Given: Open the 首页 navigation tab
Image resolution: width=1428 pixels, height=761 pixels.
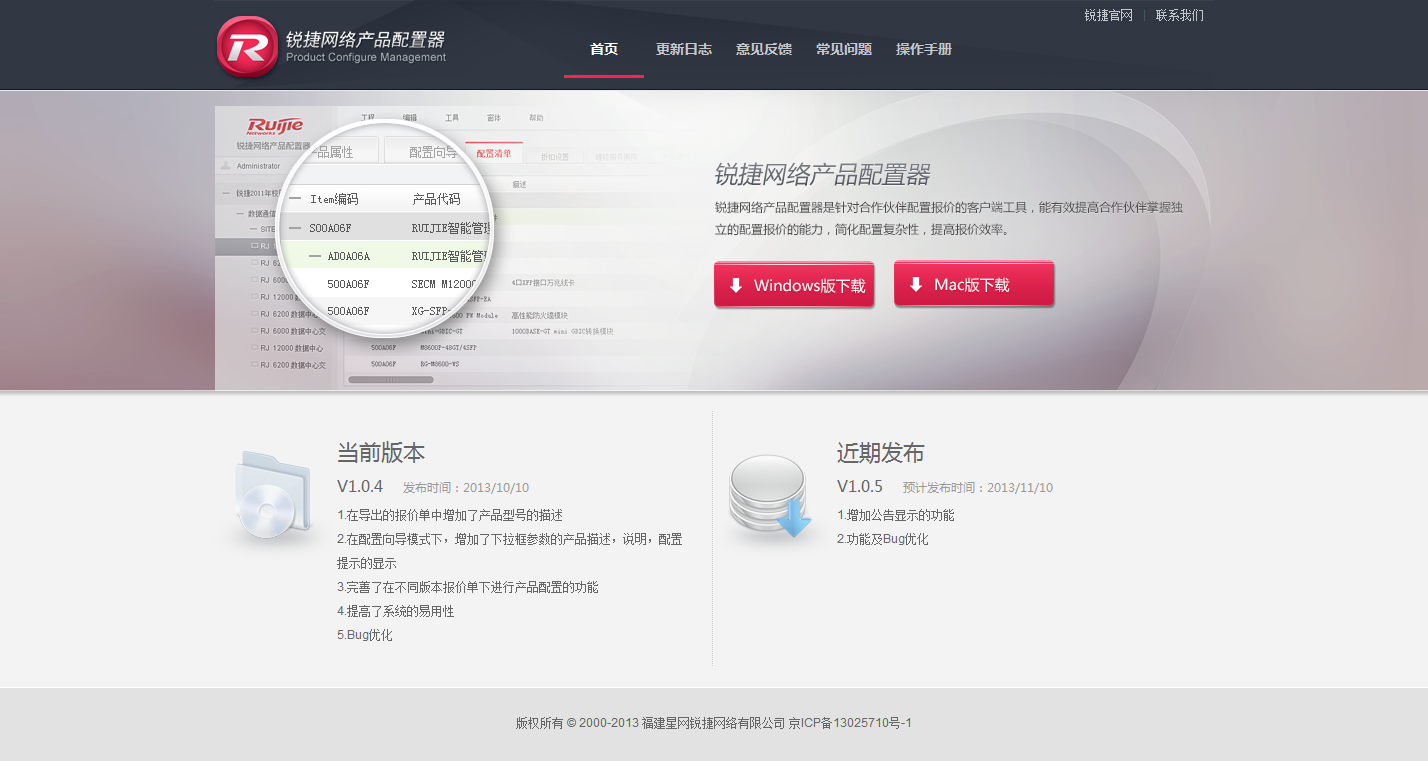Looking at the screenshot, I should (604, 49).
